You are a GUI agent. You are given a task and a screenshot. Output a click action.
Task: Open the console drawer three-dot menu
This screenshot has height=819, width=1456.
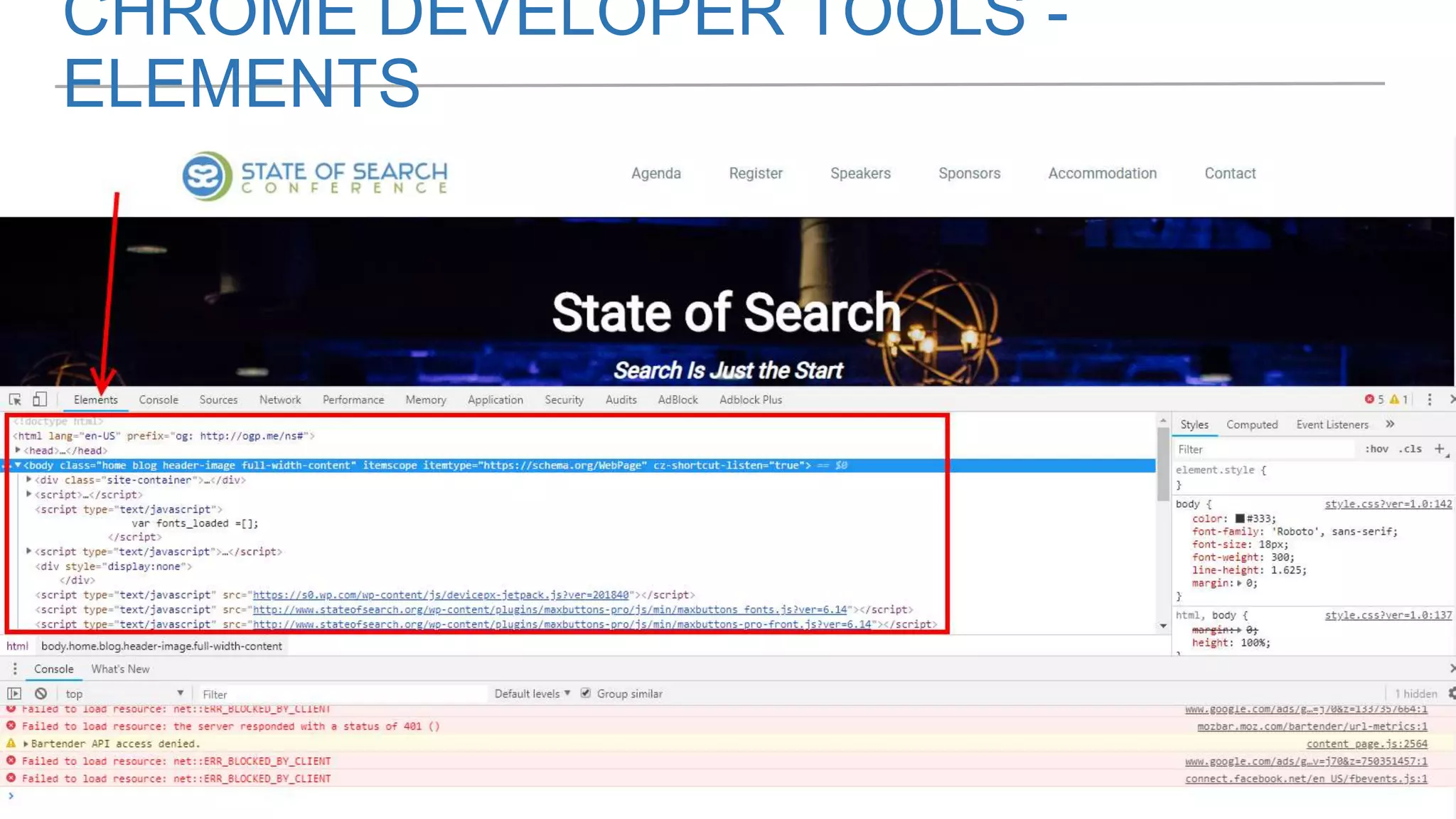point(15,668)
